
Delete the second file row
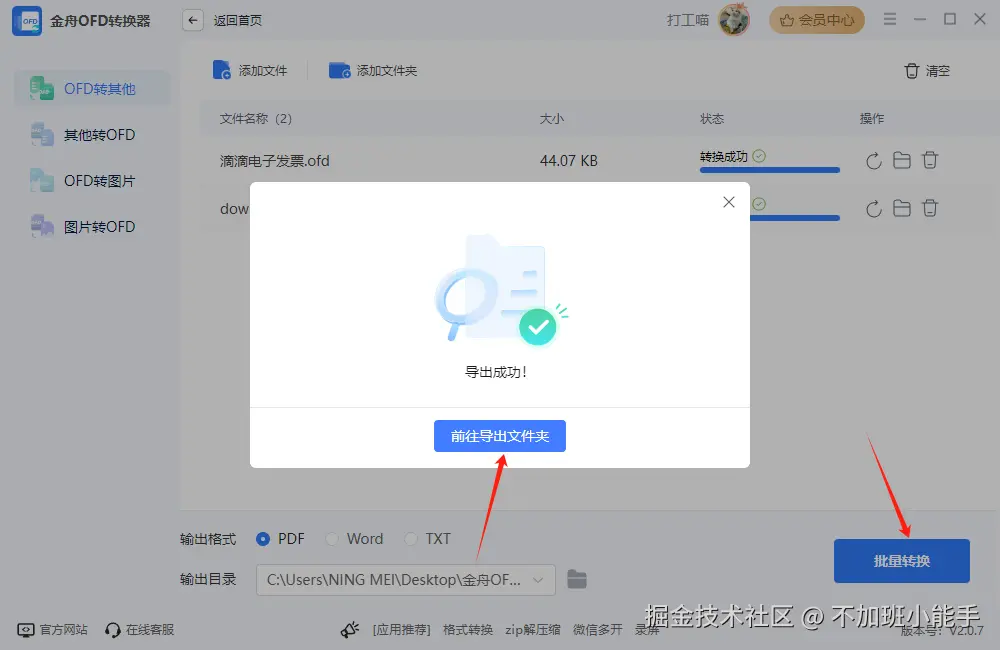coord(930,208)
